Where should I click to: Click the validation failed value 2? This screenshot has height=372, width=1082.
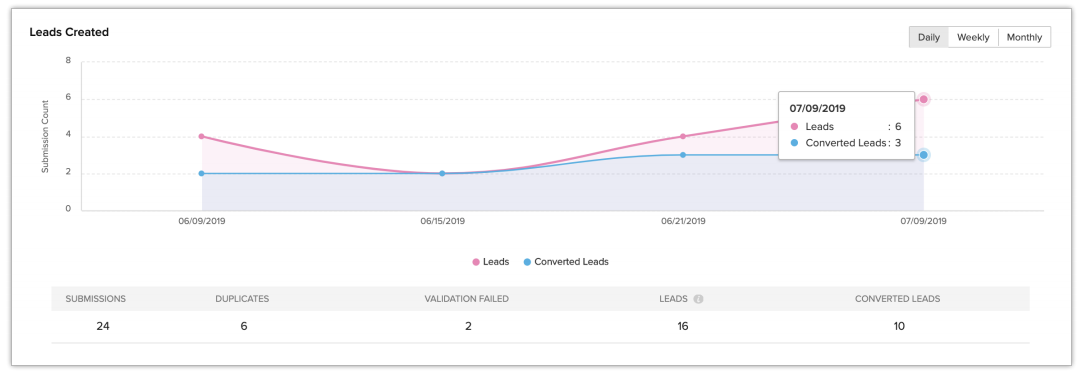tap(468, 326)
